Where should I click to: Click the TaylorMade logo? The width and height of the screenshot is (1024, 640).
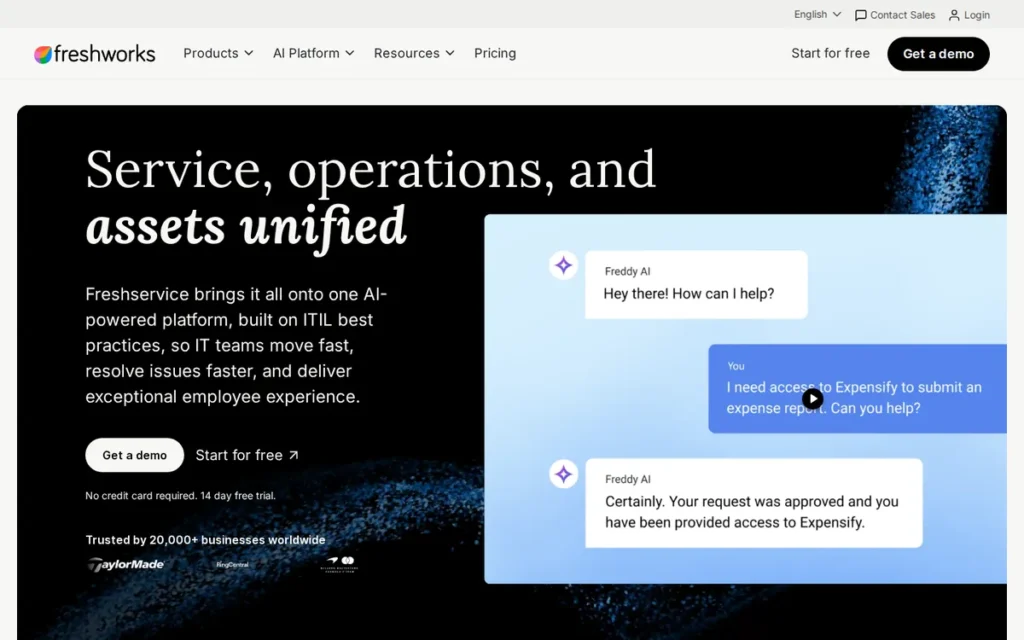[x=125, y=564]
